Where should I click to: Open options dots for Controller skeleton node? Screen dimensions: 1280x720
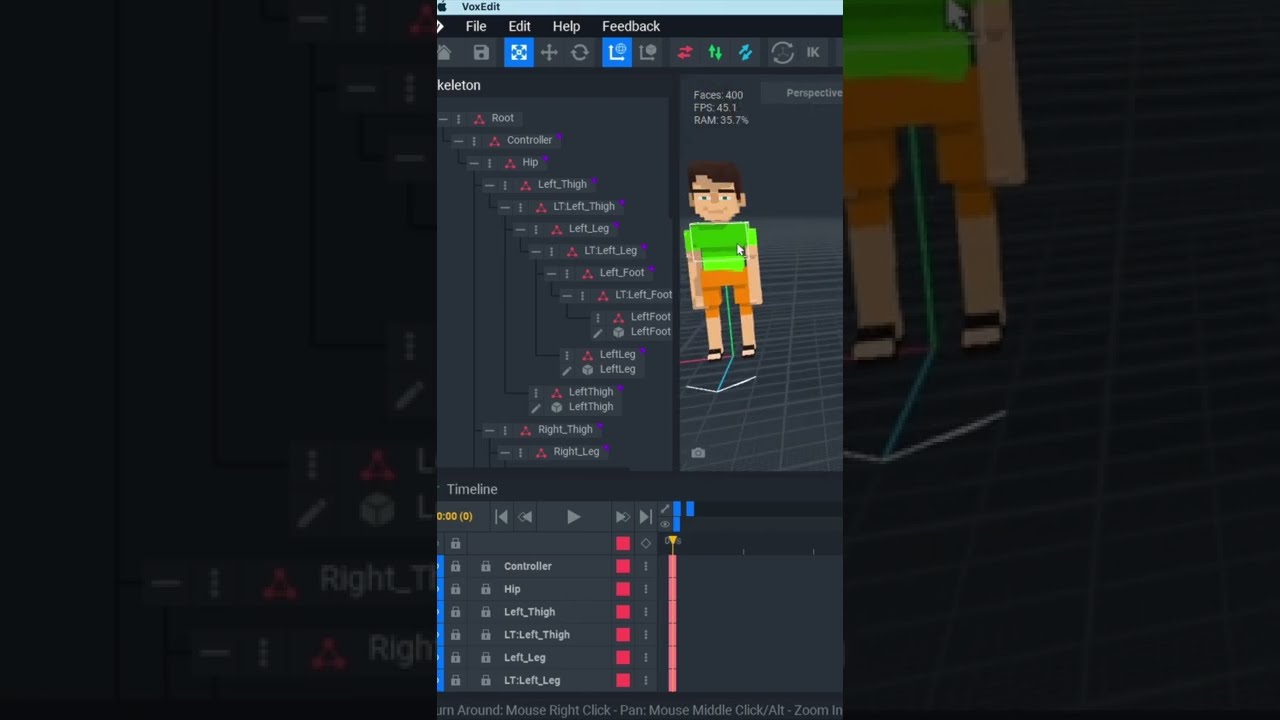[x=474, y=141]
